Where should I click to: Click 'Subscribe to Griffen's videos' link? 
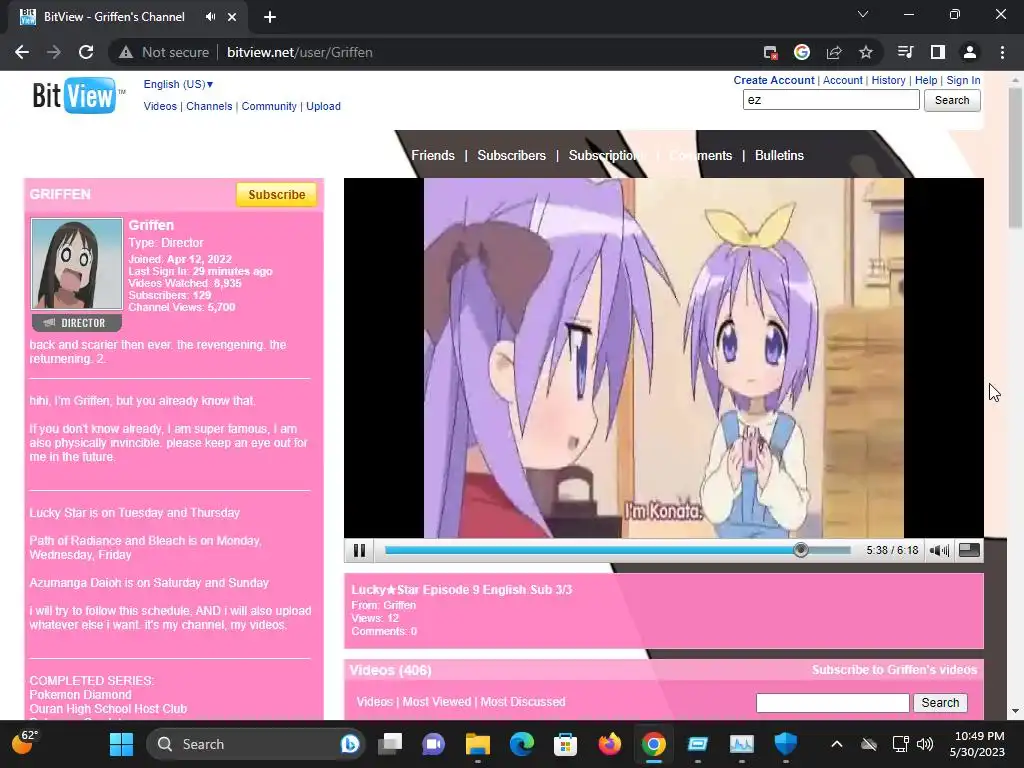click(894, 670)
